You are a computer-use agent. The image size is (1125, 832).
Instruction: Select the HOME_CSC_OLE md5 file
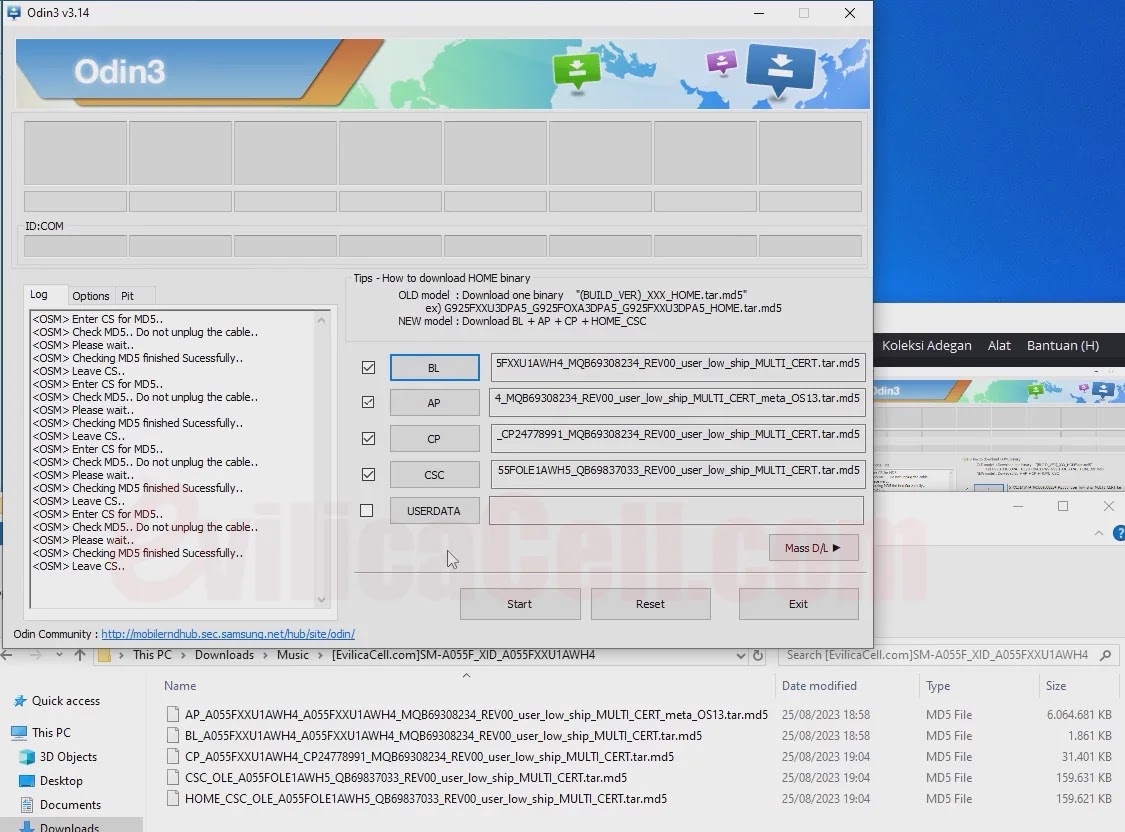pyautogui.click(x=425, y=798)
